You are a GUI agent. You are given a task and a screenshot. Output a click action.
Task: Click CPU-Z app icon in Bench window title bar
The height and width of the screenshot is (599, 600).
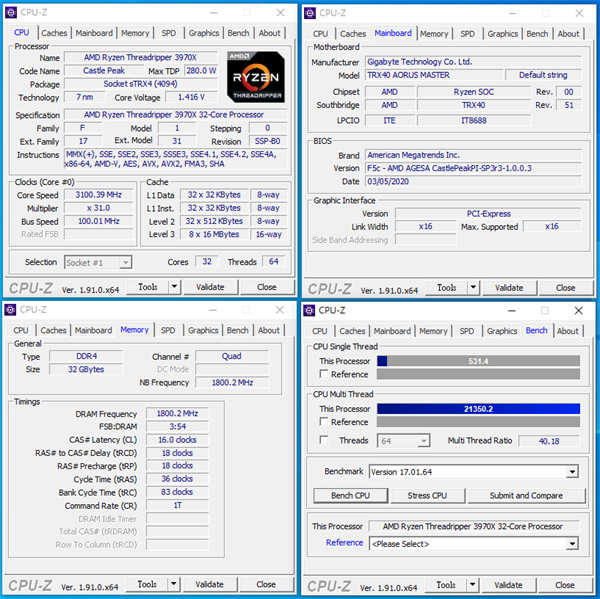point(309,310)
